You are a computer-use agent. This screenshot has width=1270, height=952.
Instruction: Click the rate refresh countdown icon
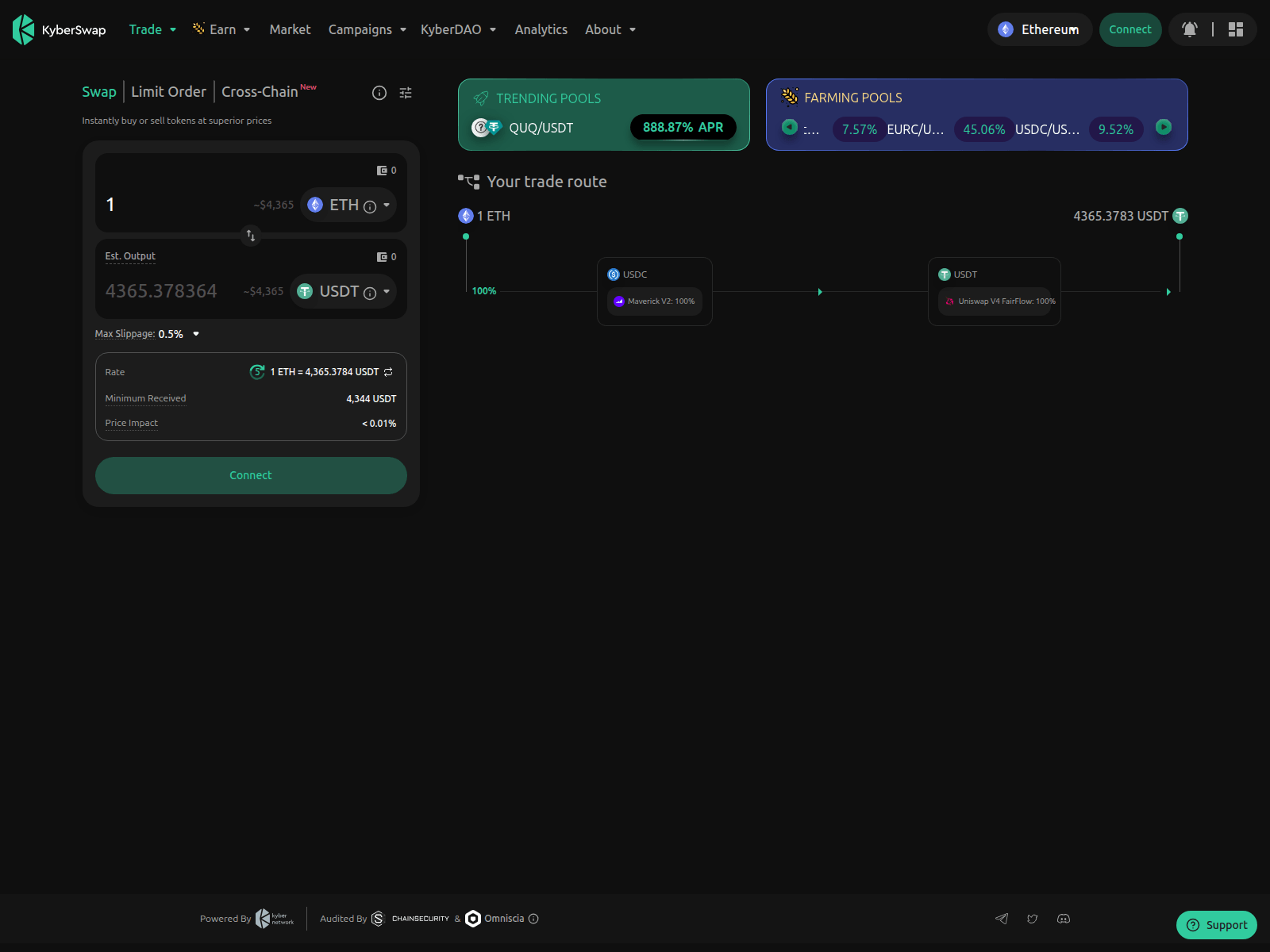(x=257, y=372)
